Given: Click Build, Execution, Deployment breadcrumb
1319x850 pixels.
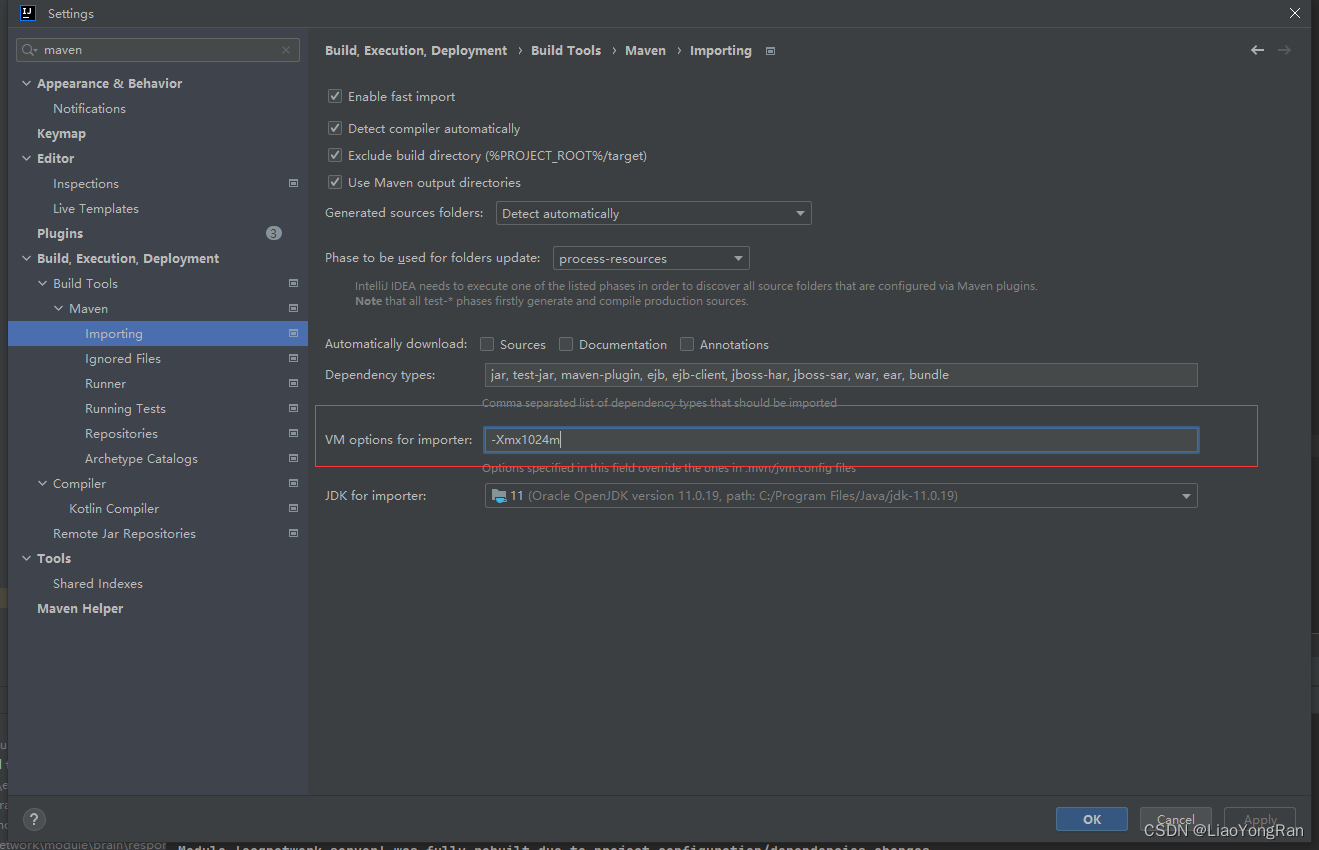Looking at the screenshot, I should [x=416, y=51].
